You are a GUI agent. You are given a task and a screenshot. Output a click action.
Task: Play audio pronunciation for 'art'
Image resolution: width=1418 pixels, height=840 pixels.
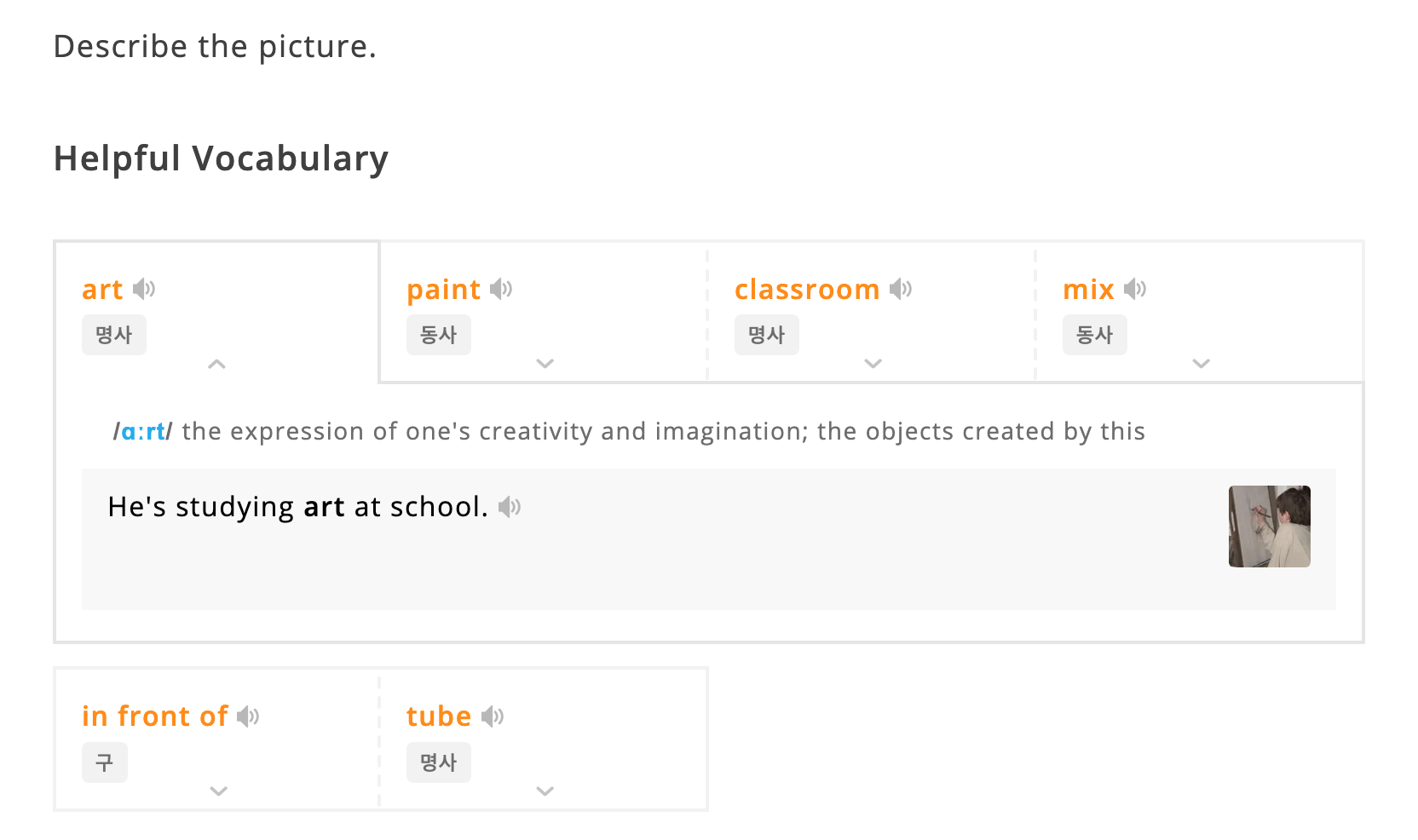pyautogui.click(x=144, y=289)
